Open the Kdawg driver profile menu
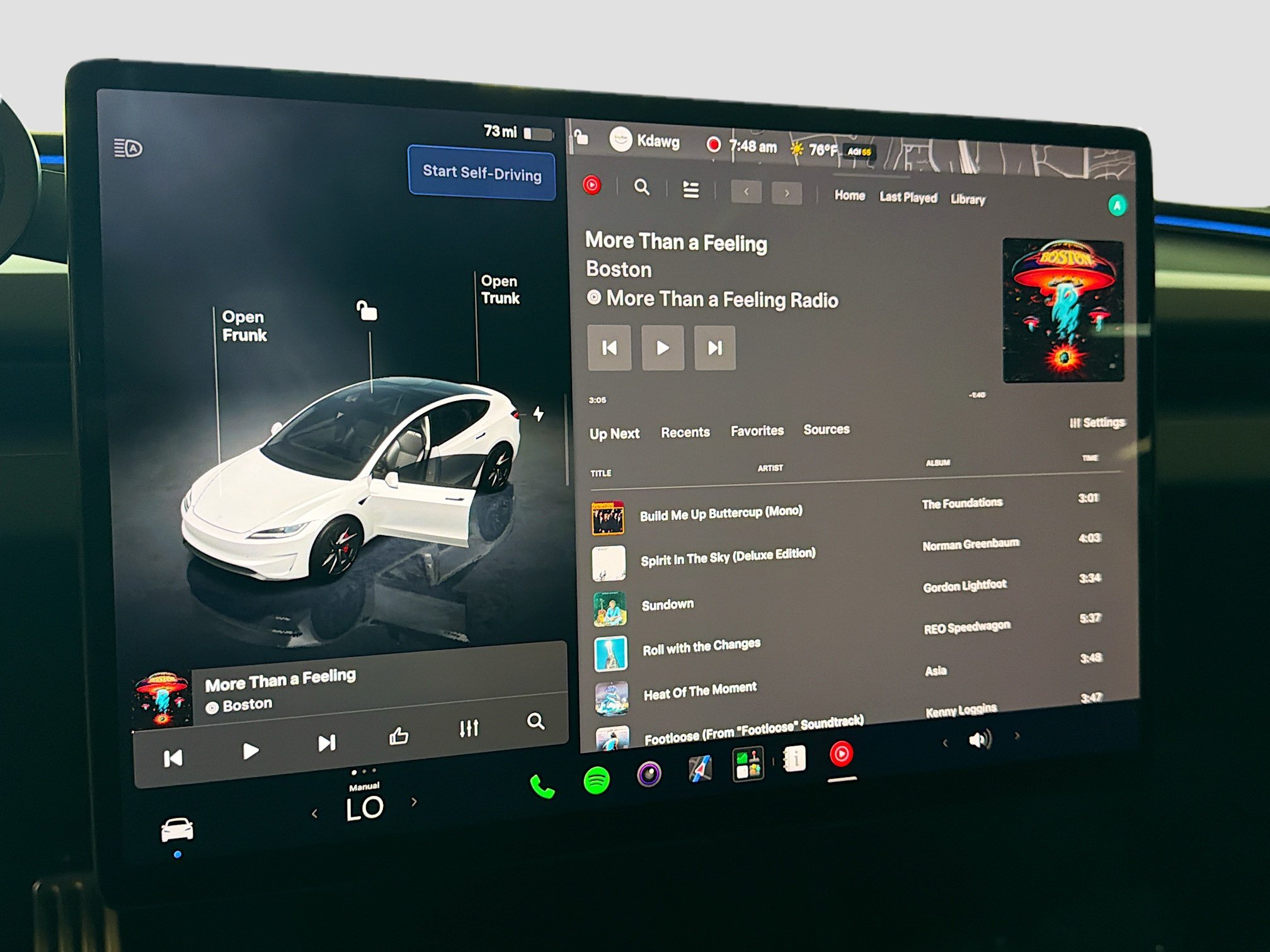Screen dimensions: 1270x952 tap(645, 140)
